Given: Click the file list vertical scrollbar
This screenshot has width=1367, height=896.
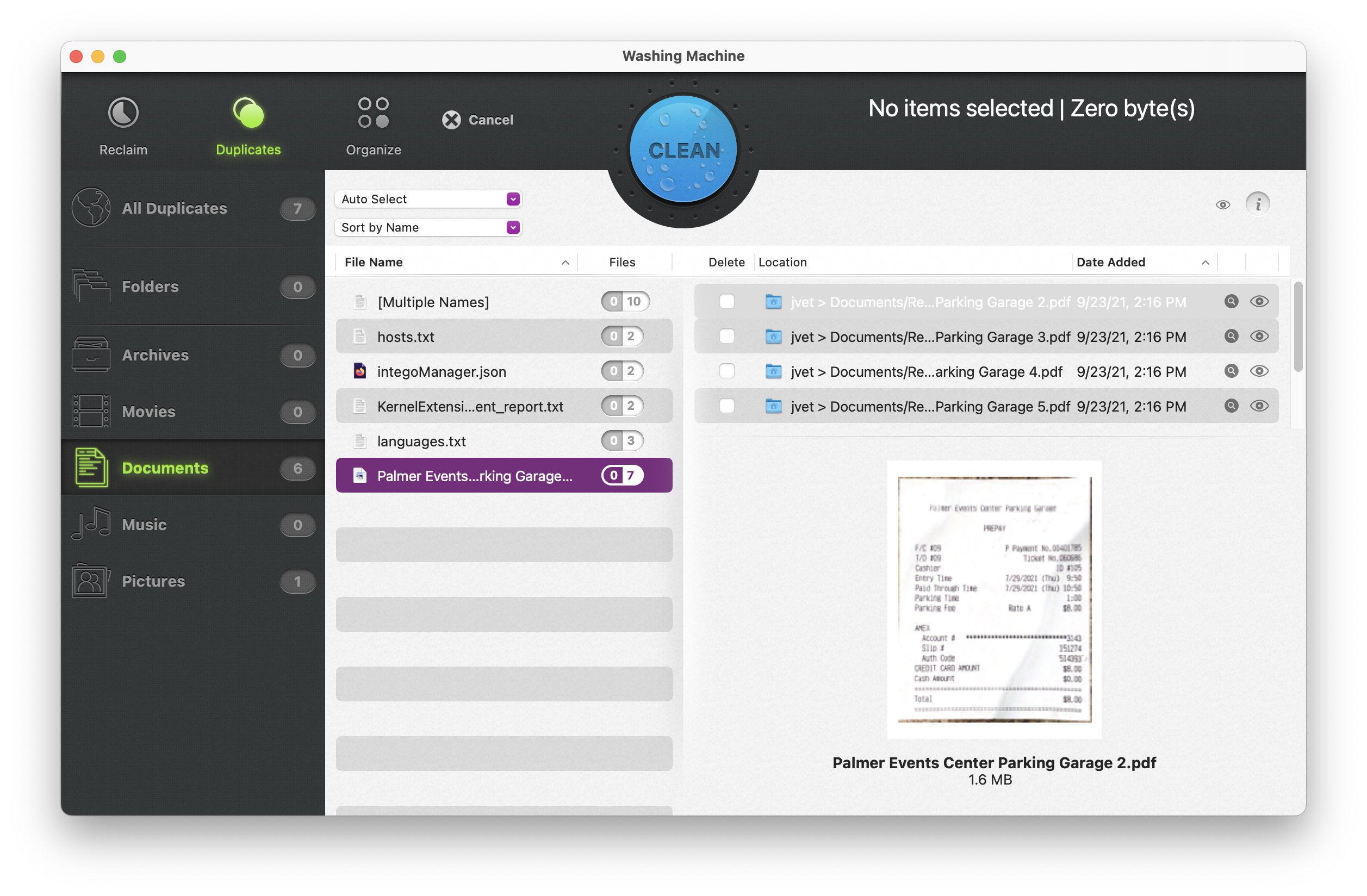Looking at the screenshot, I should tap(1297, 326).
